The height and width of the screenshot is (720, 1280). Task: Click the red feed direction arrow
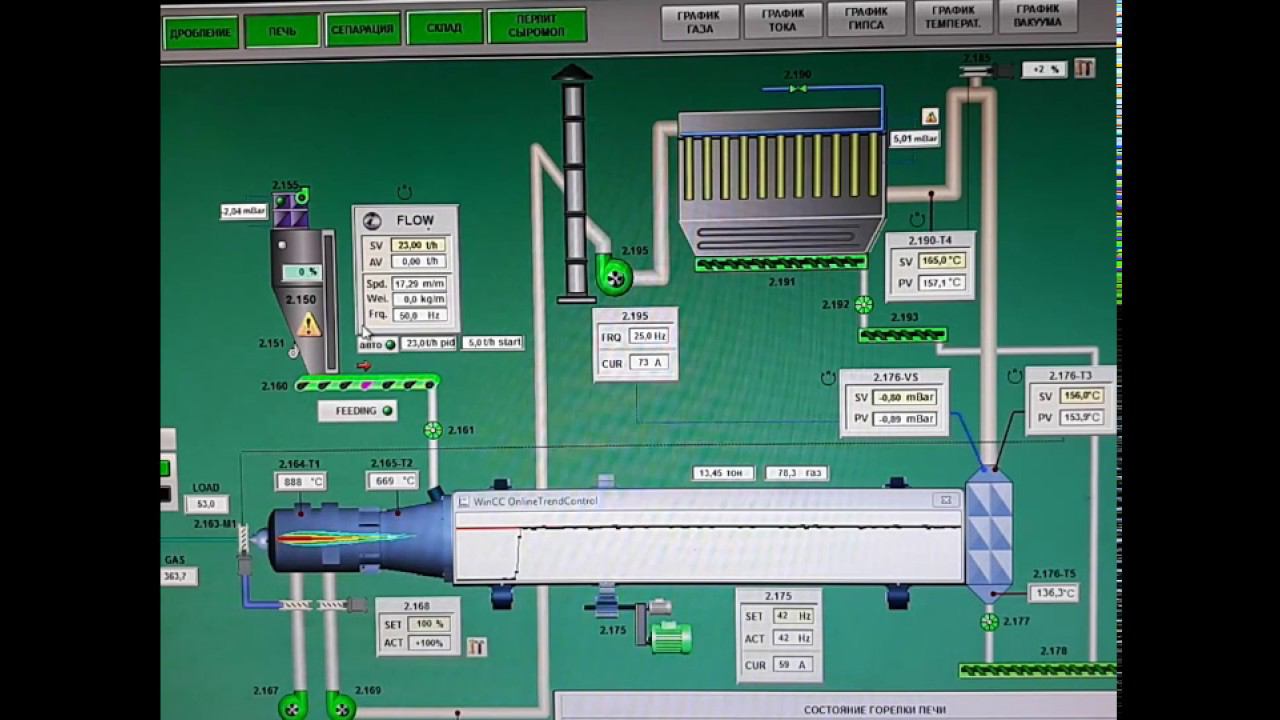[x=363, y=366]
